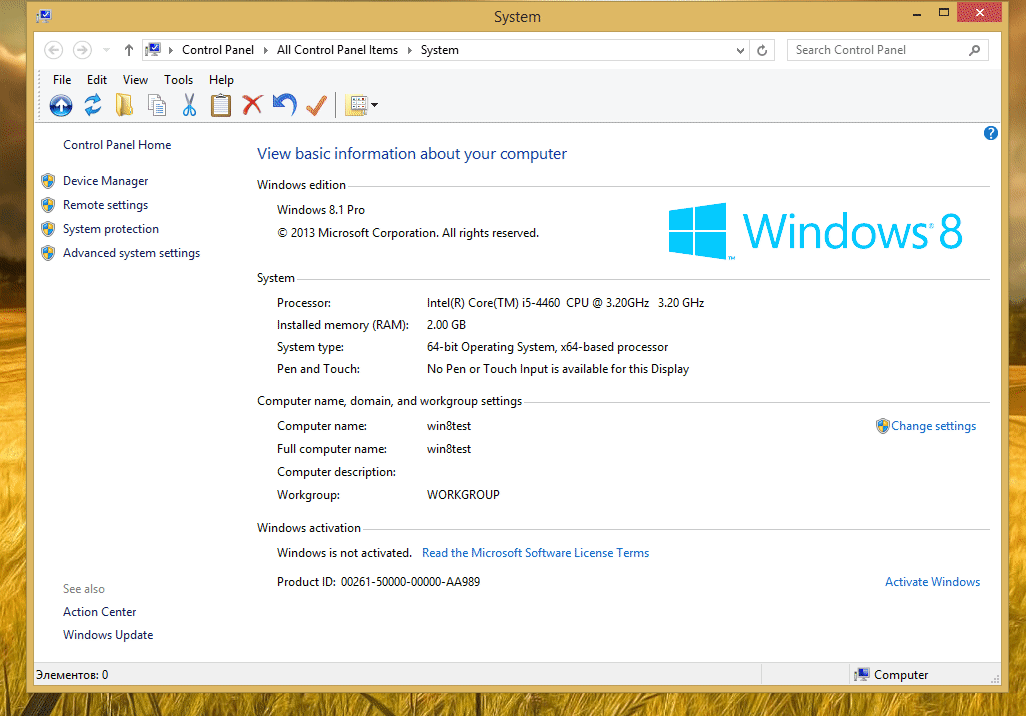Click the Views toolbar icon

point(357,105)
